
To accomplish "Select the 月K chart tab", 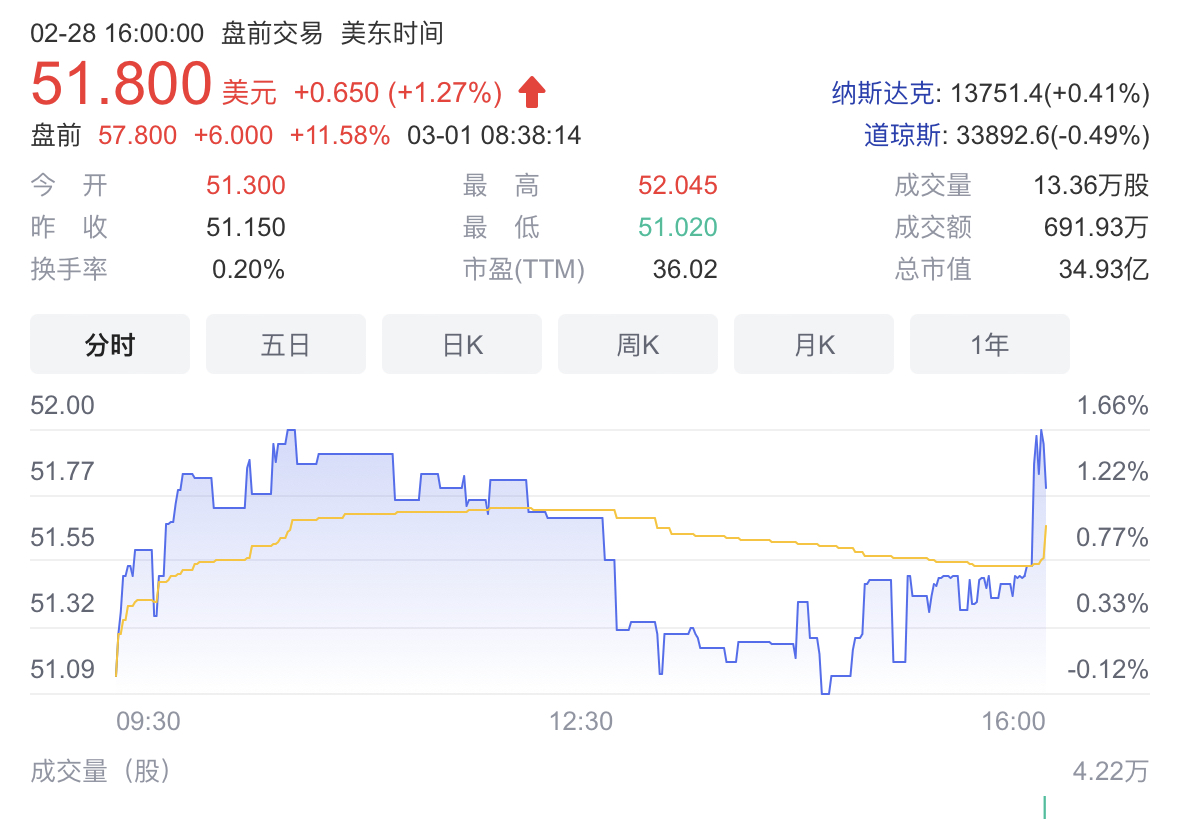I will pyautogui.click(x=814, y=345).
